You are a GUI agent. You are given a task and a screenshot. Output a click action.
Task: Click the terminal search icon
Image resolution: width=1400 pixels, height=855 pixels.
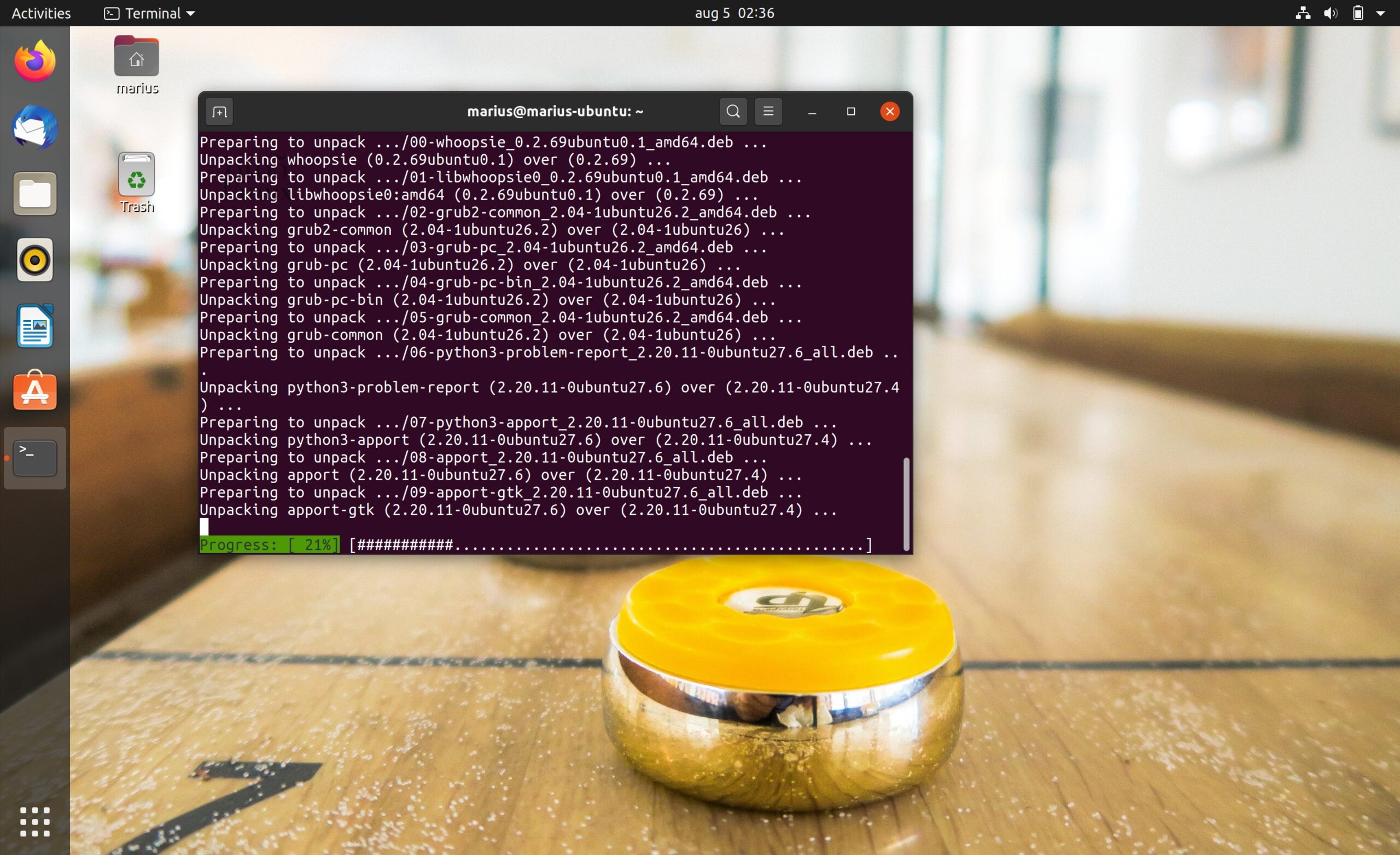733,112
